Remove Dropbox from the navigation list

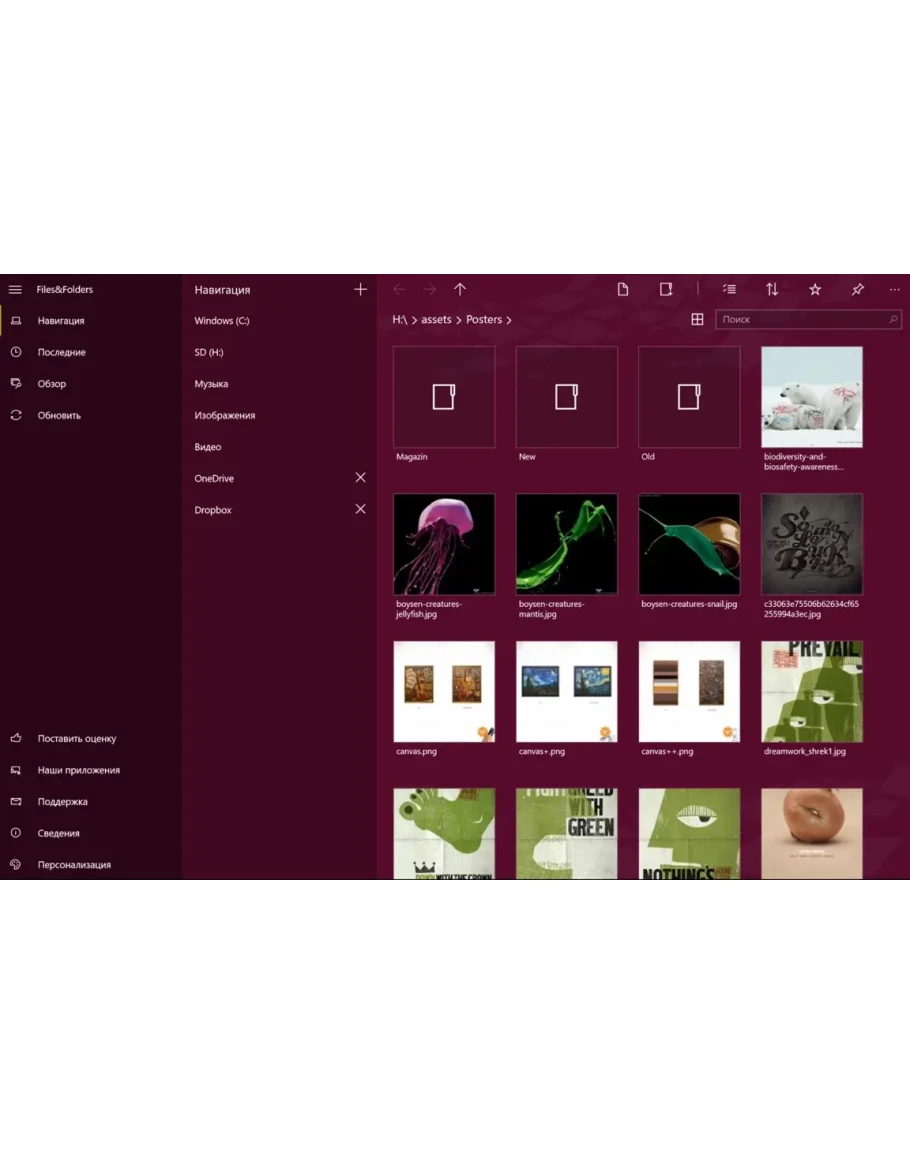[361, 510]
